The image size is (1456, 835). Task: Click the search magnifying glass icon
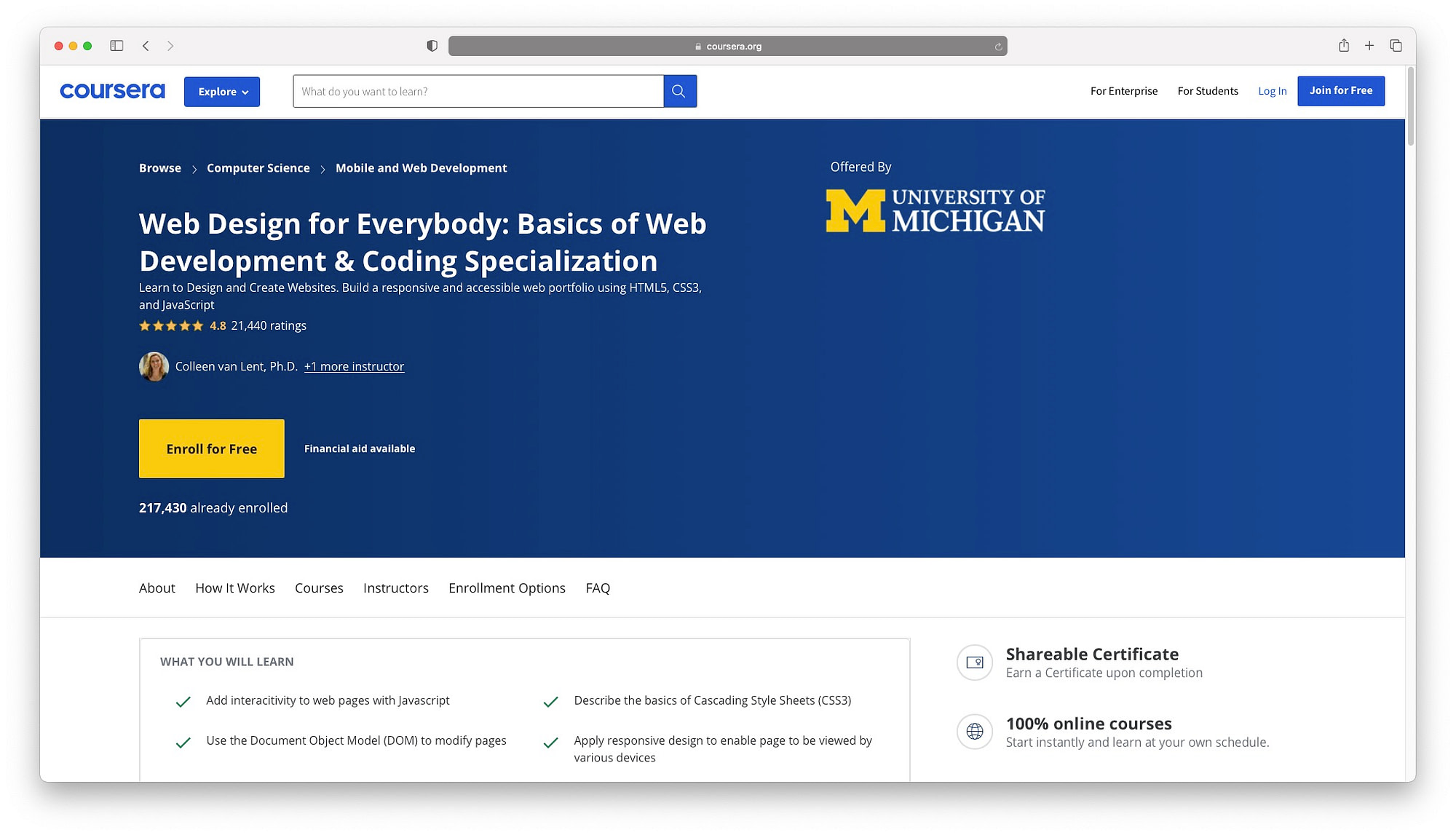coord(679,90)
